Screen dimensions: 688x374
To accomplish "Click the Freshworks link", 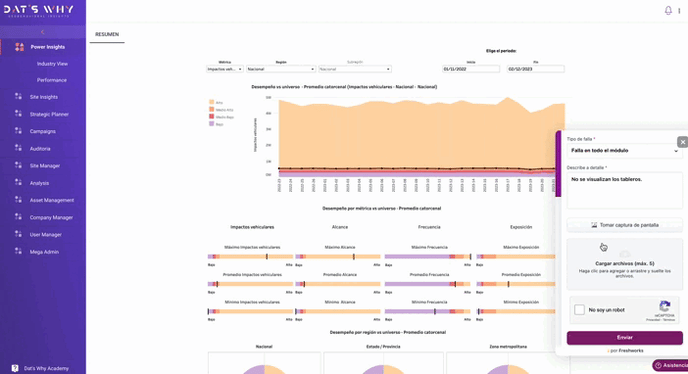I will point(631,351).
